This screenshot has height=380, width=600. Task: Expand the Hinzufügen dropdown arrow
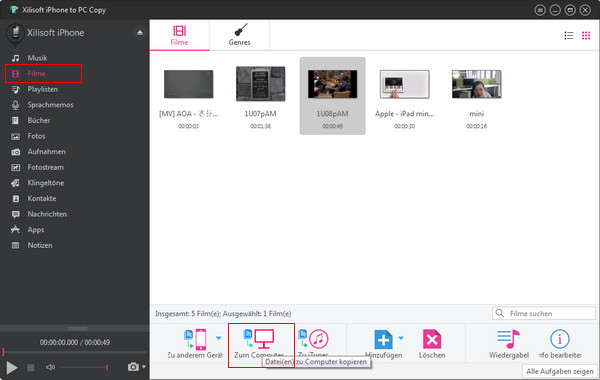[x=401, y=338]
